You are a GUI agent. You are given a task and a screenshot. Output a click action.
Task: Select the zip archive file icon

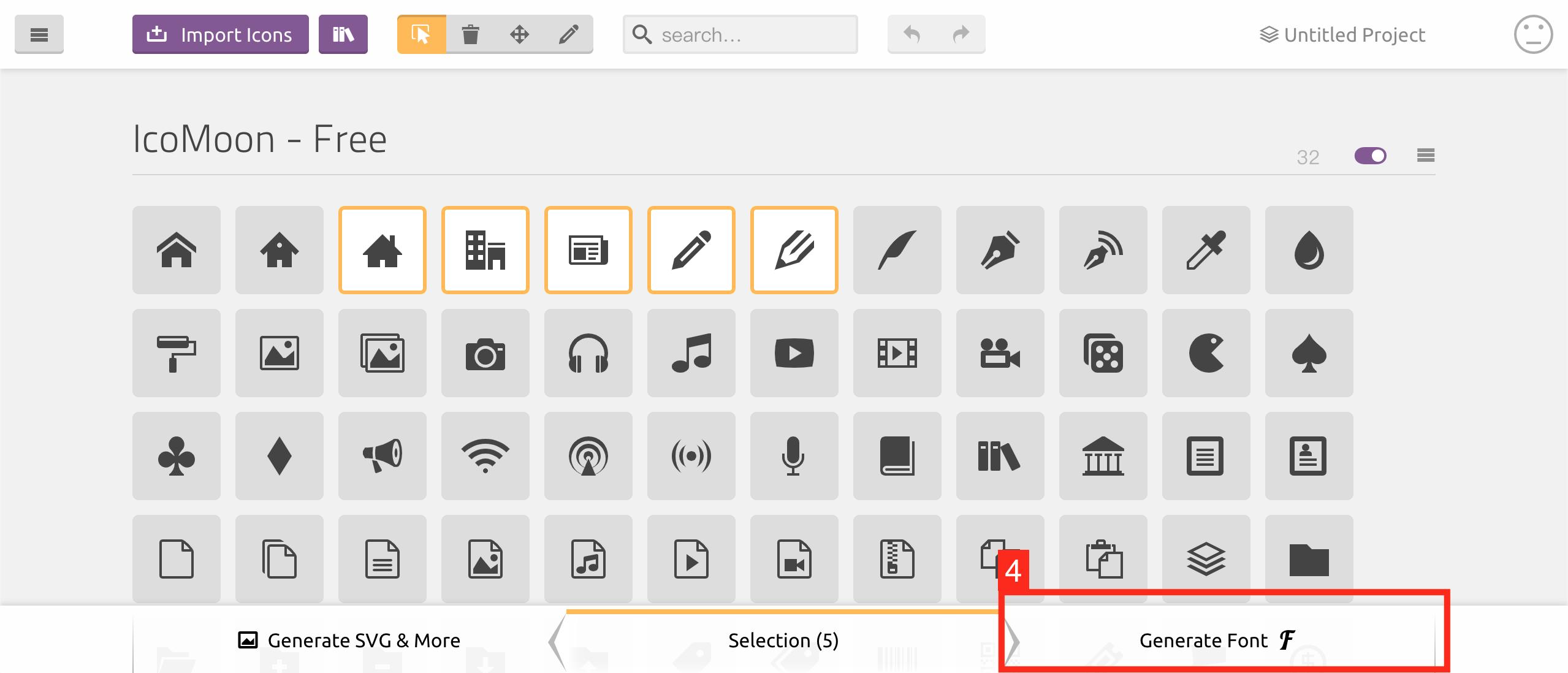897,559
